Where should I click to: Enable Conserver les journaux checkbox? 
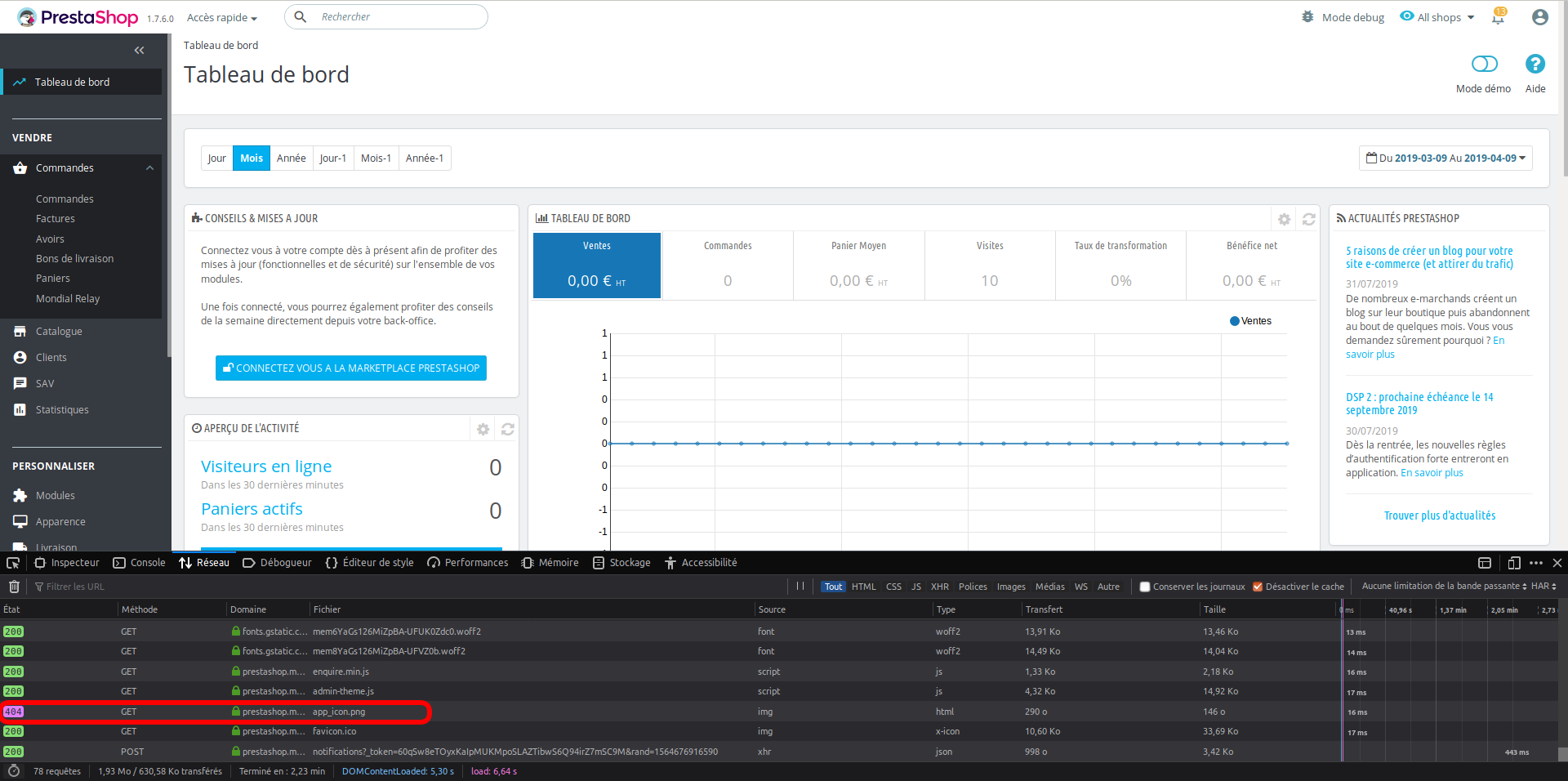tap(1144, 587)
